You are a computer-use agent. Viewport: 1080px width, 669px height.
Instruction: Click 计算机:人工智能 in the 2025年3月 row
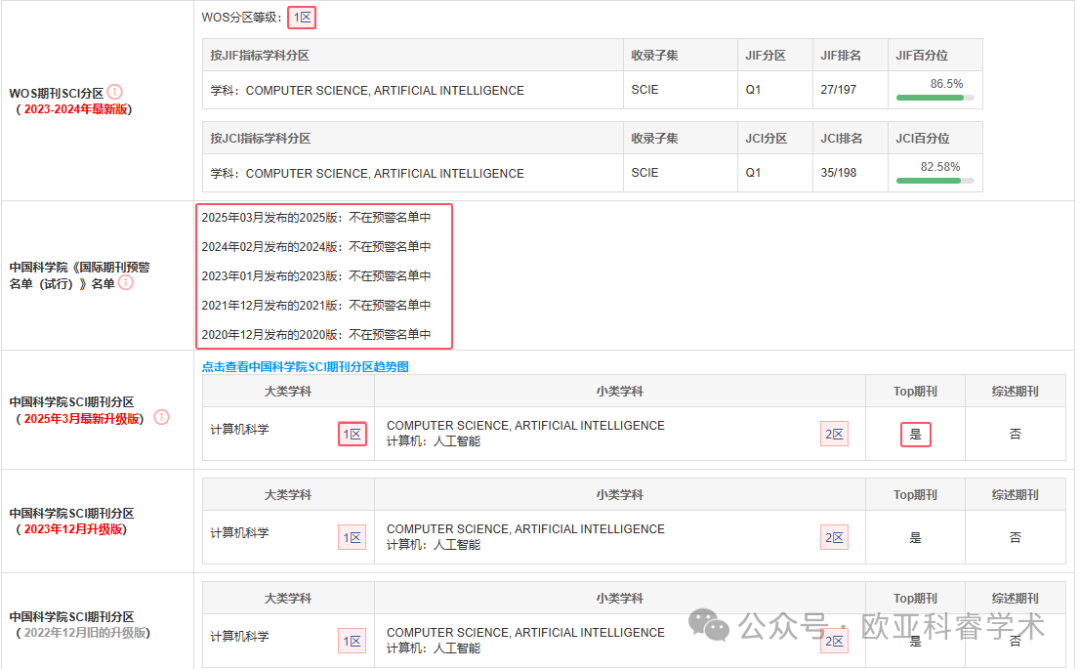(x=433, y=441)
